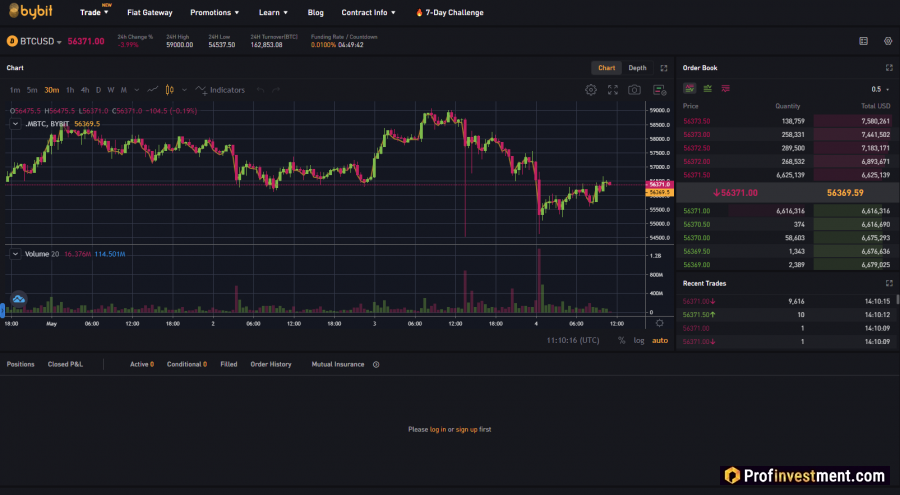Open the chart style dropdown arrow
This screenshot has height=495, width=900.
point(184,90)
